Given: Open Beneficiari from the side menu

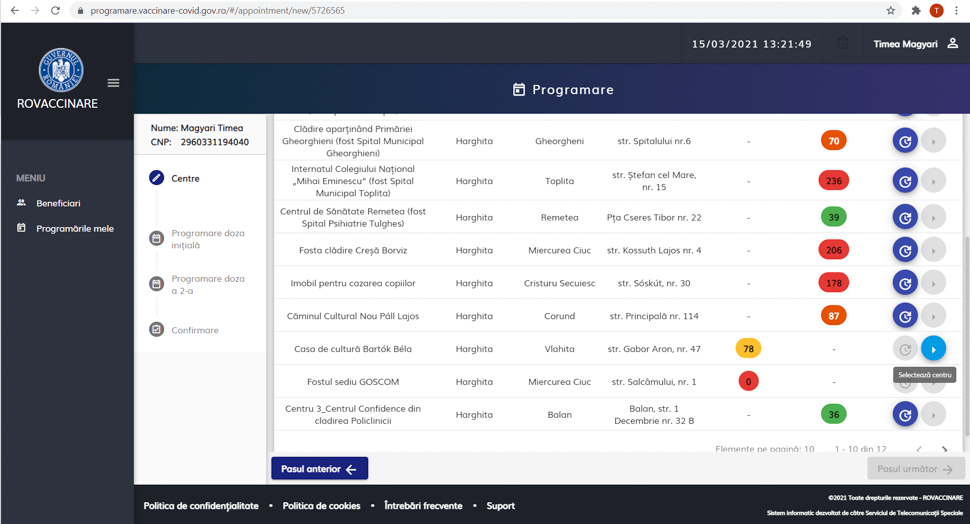Looking at the screenshot, I should point(58,203).
